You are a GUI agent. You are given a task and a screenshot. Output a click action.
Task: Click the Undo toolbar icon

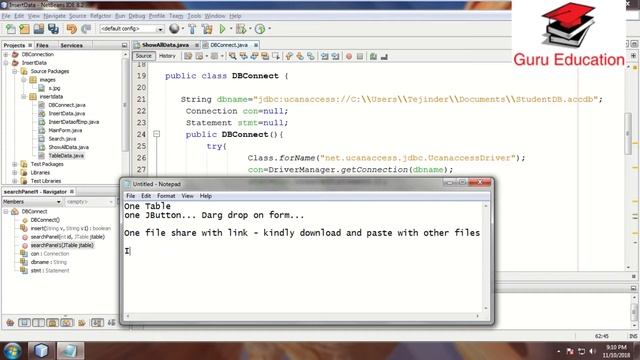(72, 29)
